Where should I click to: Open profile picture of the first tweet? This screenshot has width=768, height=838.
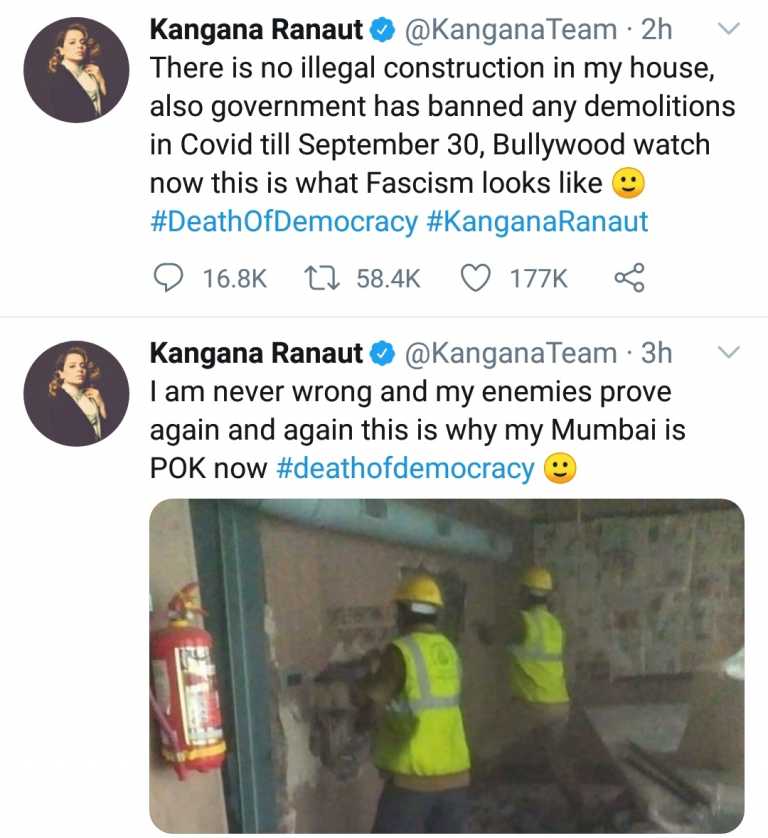point(76,70)
